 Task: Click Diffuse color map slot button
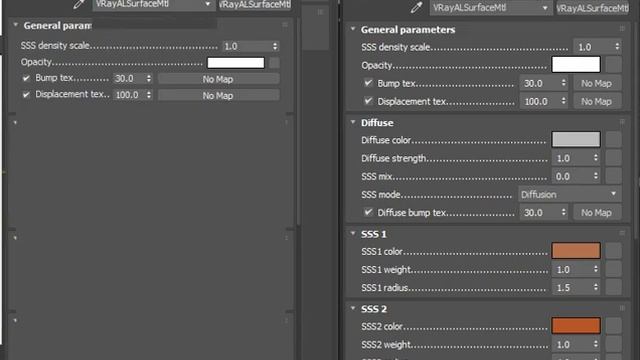pos(613,139)
